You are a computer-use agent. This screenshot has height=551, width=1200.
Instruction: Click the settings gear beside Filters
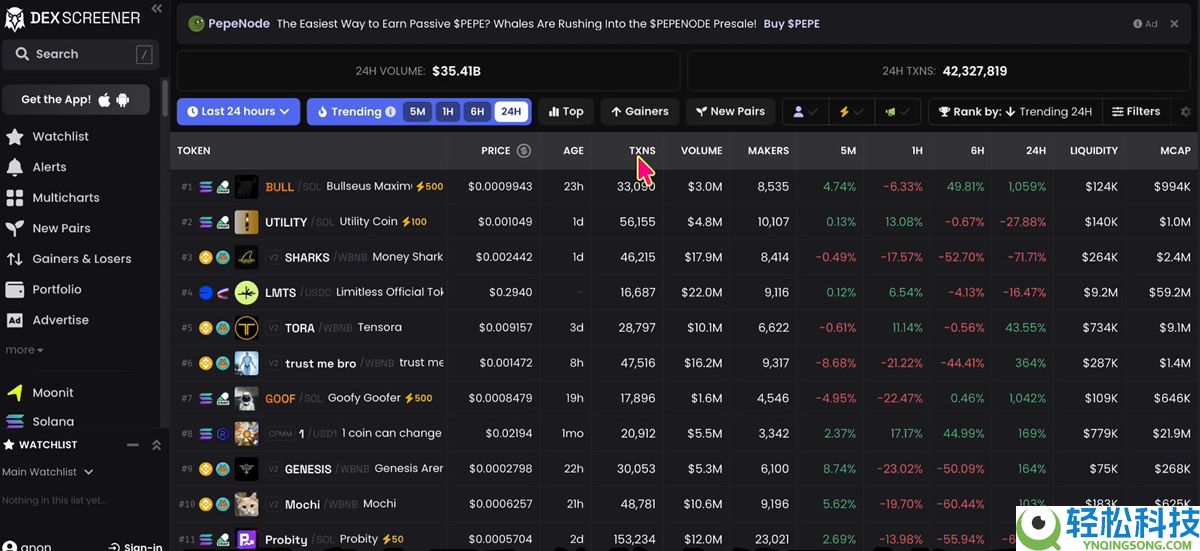coord(1186,112)
